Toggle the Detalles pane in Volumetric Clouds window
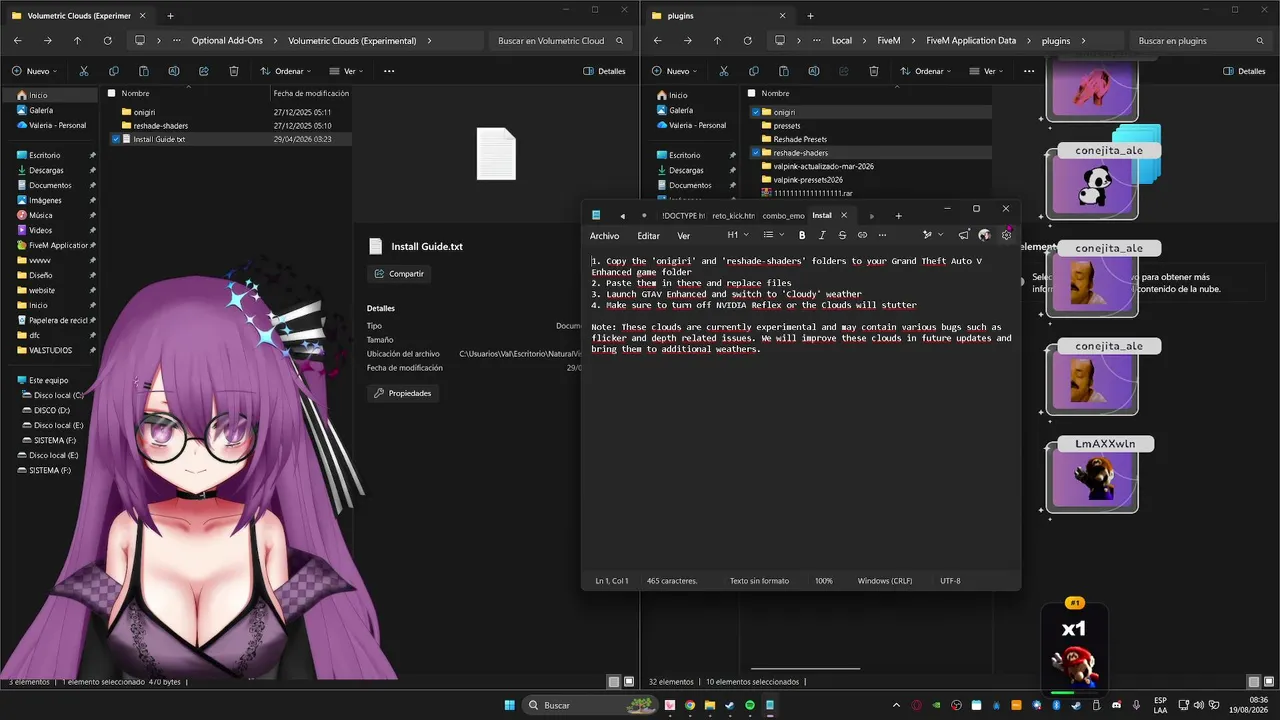 point(604,71)
